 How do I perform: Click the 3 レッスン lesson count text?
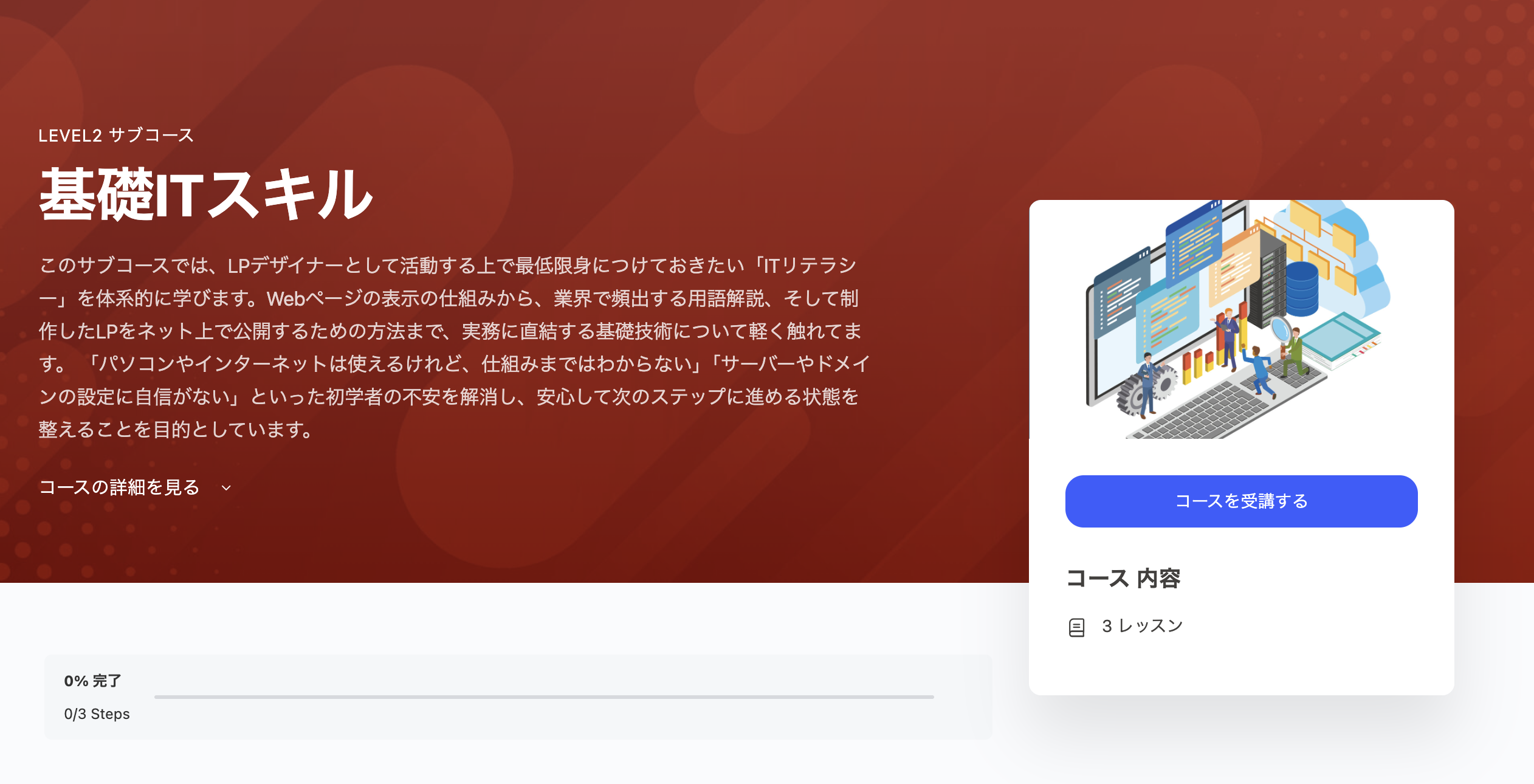[1142, 626]
